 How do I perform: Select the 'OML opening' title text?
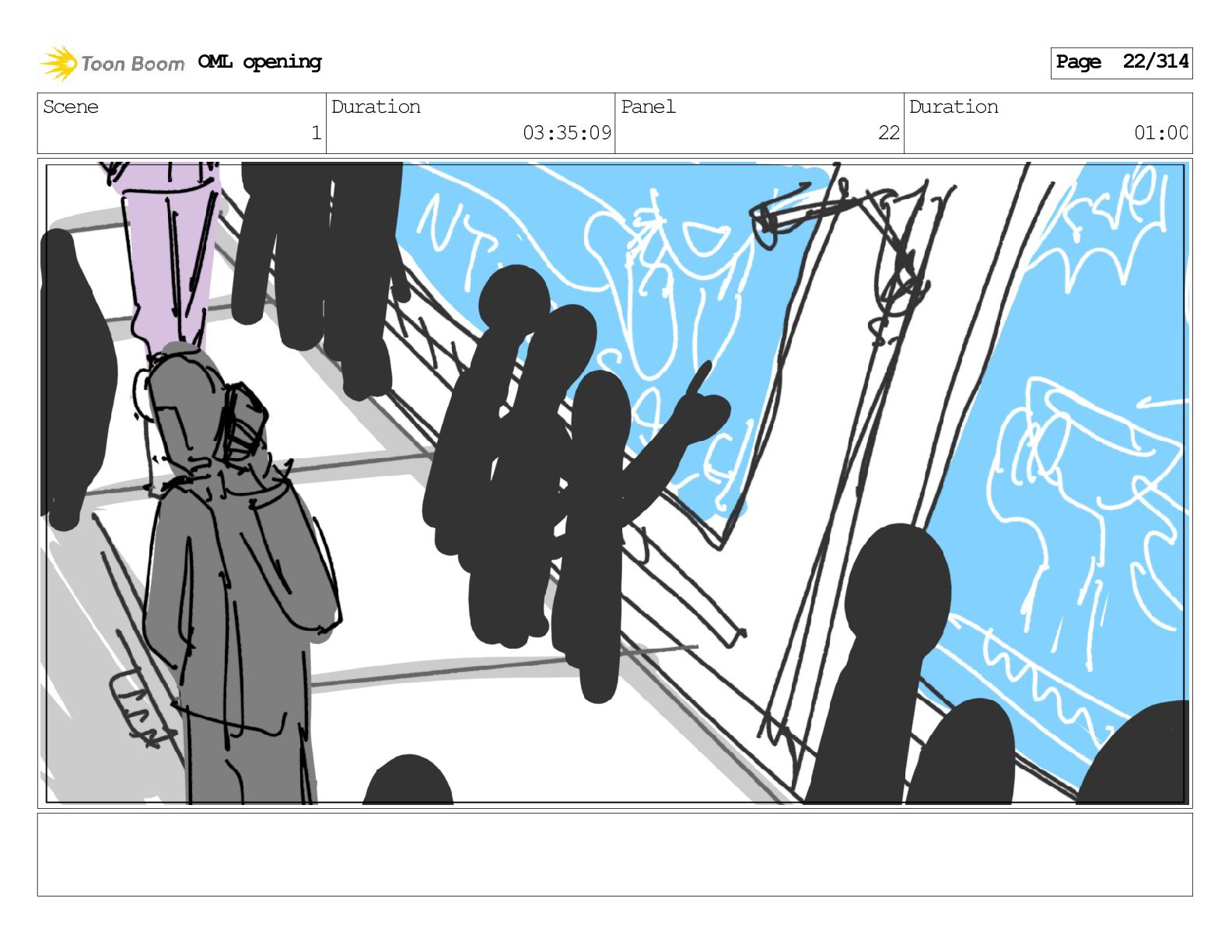260,61
